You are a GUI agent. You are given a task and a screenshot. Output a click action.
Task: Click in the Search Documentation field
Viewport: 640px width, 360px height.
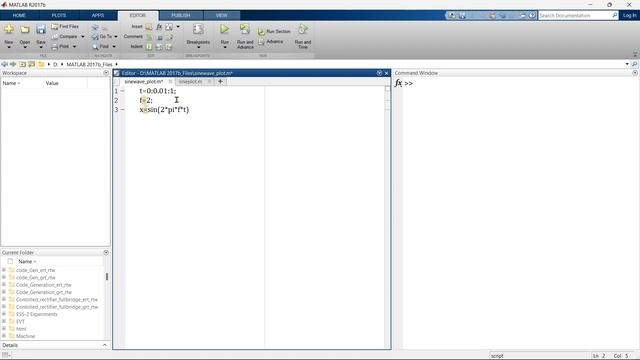[x=574, y=16]
